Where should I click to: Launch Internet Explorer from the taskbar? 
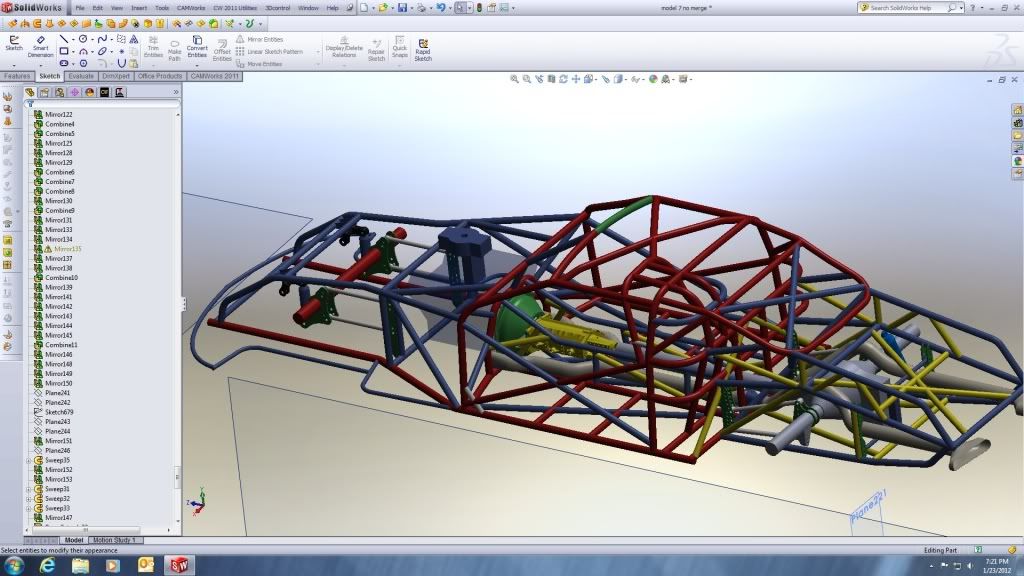coord(47,565)
